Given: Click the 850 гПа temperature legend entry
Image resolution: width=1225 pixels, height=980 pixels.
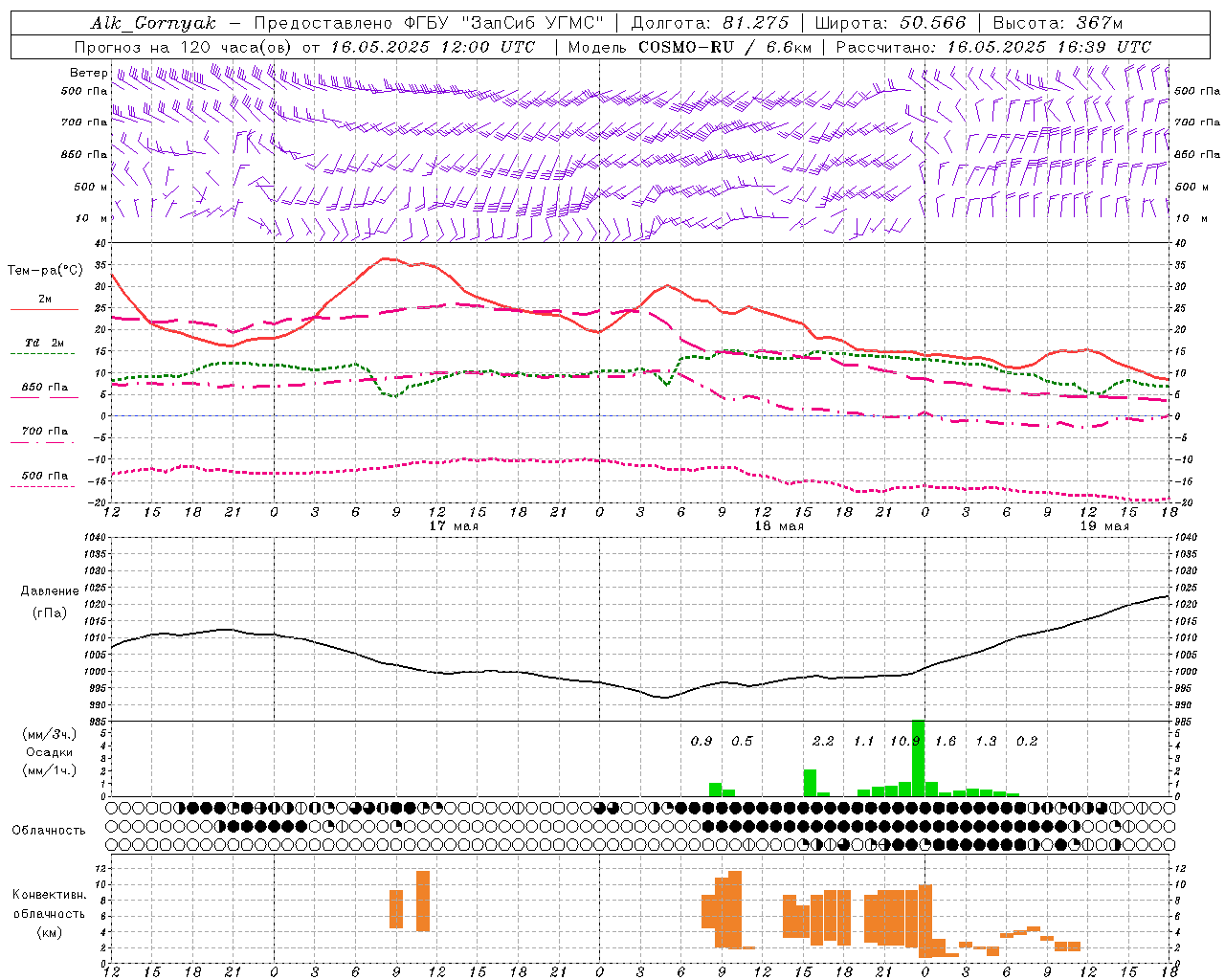Looking at the screenshot, I should [45, 388].
